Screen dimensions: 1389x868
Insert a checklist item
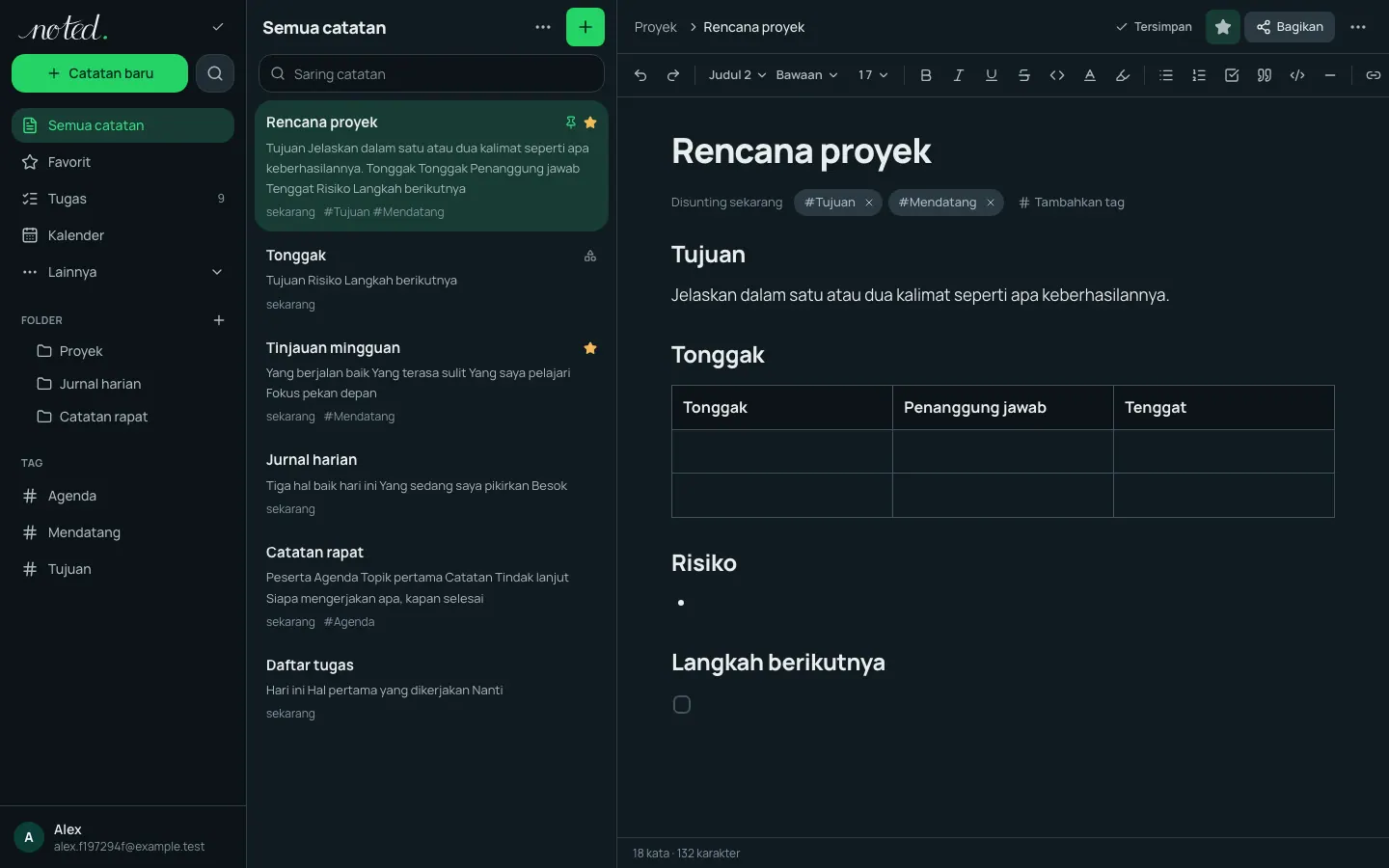point(1232,75)
